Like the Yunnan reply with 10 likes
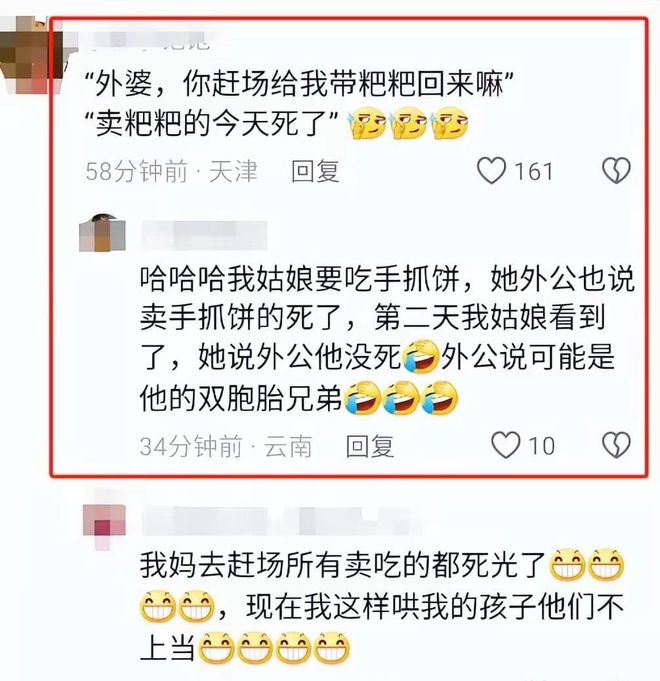660x681 pixels. coord(505,445)
